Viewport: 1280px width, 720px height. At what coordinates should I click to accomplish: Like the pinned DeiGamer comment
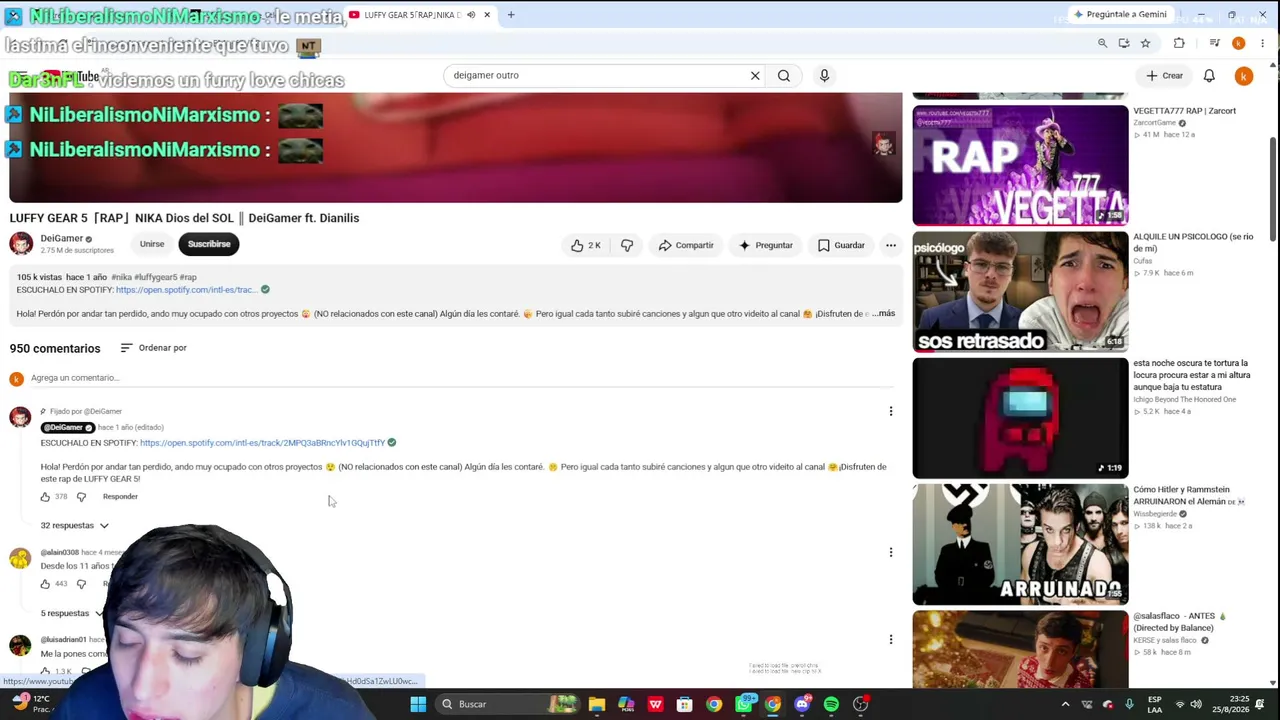(45, 497)
